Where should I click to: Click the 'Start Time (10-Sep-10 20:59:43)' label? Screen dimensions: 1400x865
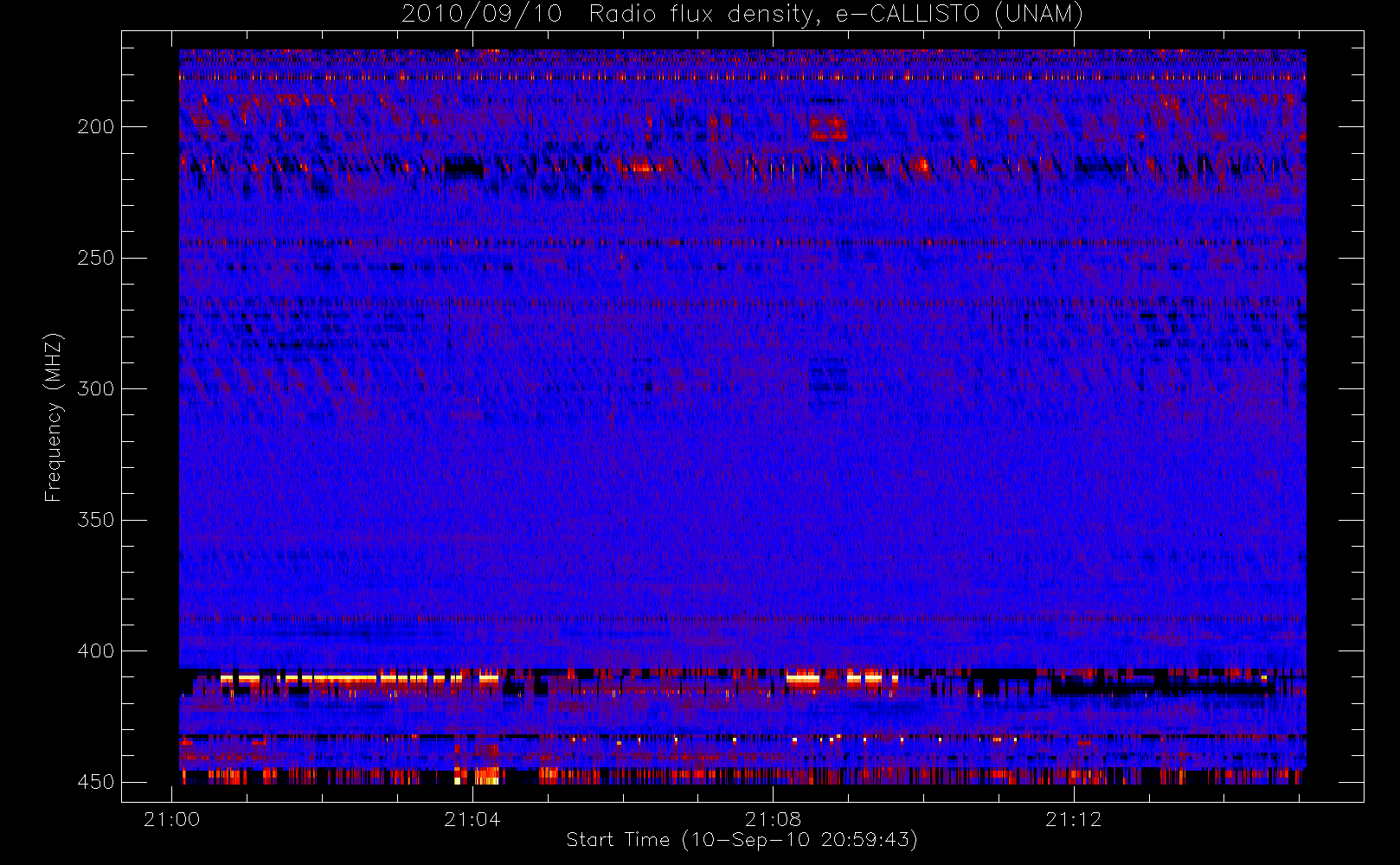click(x=742, y=840)
